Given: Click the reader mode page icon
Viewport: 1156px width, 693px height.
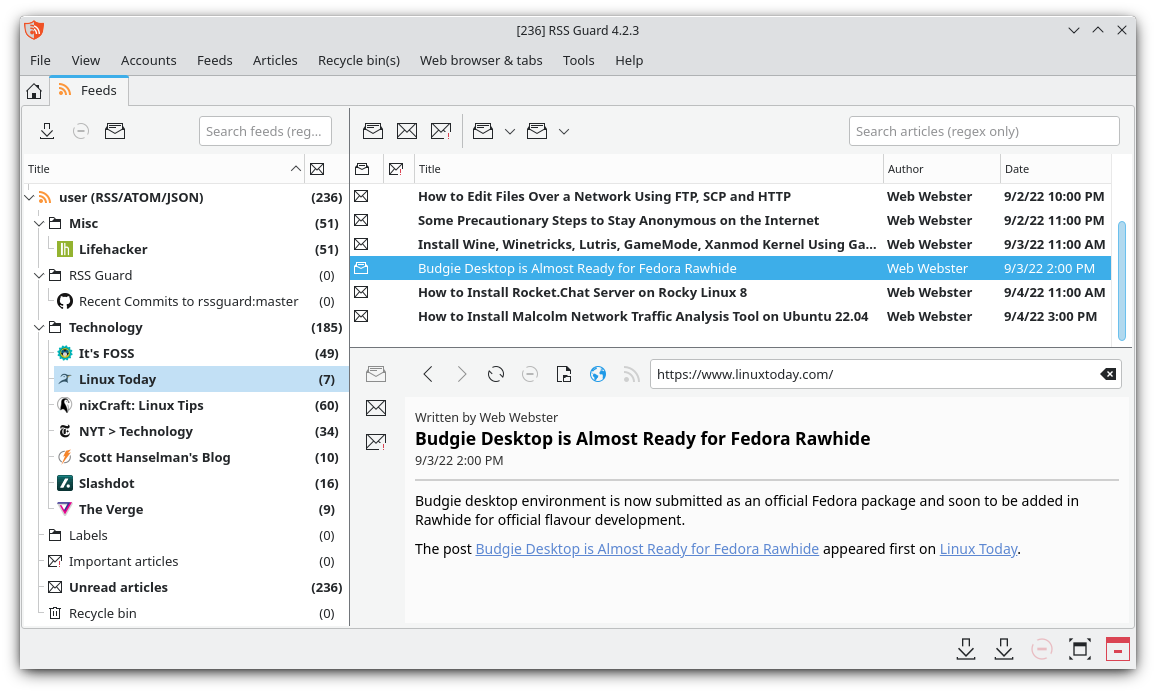Looking at the screenshot, I should click(x=564, y=374).
